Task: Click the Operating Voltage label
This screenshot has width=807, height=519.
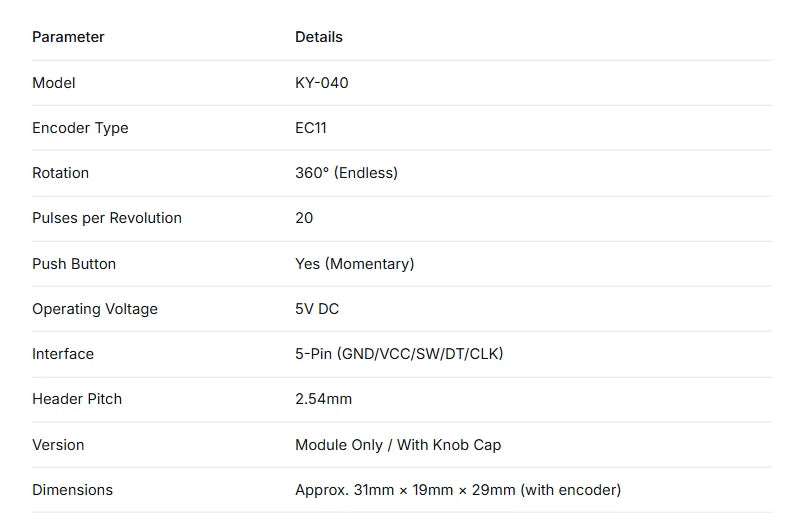Action: pyautogui.click(x=95, y=309)
